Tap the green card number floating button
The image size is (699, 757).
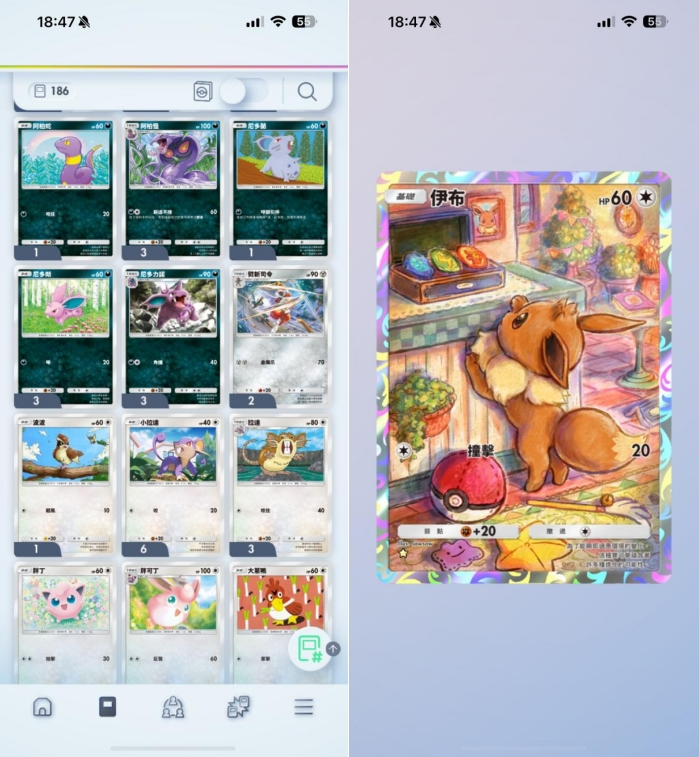(309, 649)
